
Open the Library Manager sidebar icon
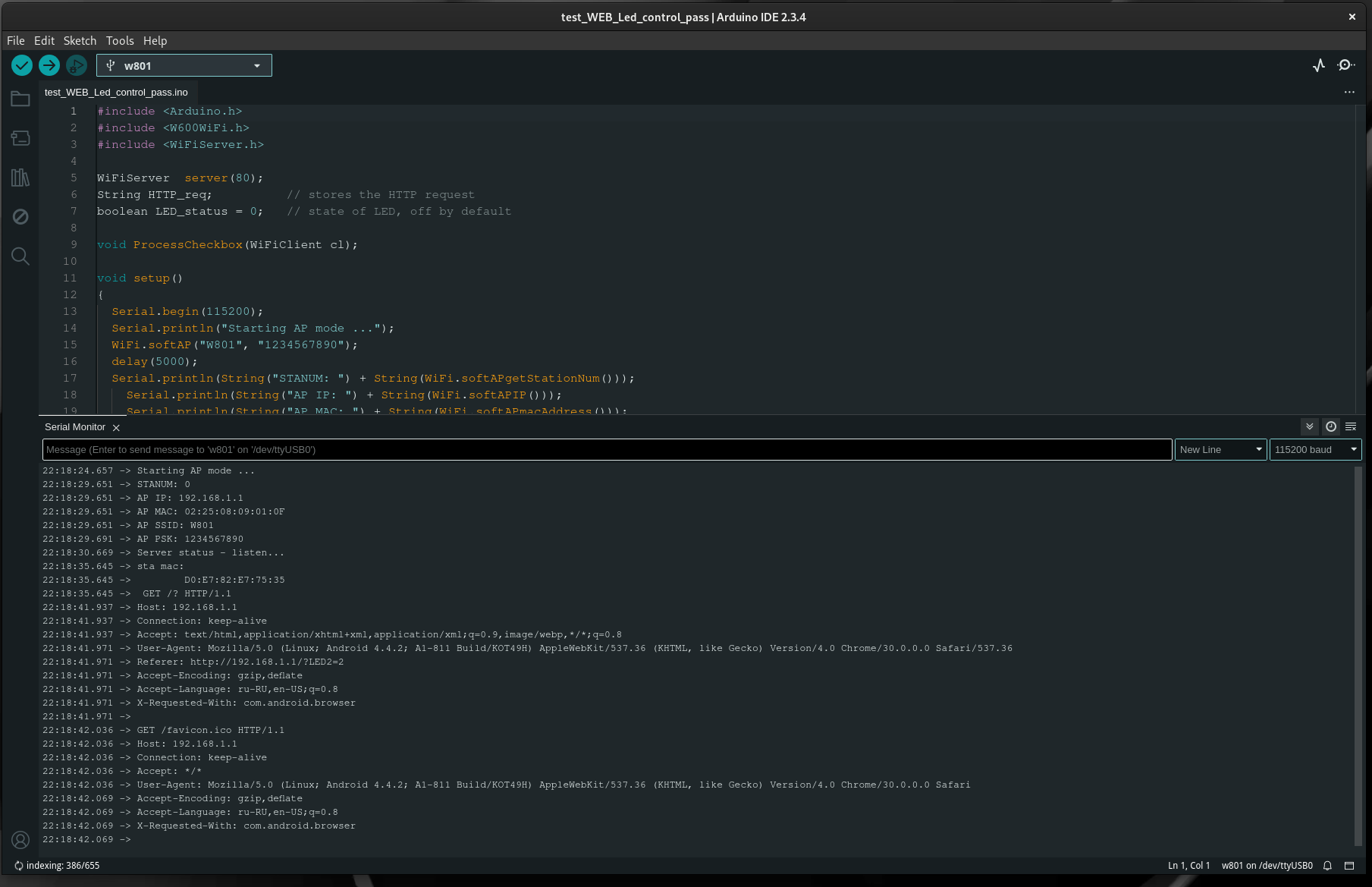[x=20, y=178]
